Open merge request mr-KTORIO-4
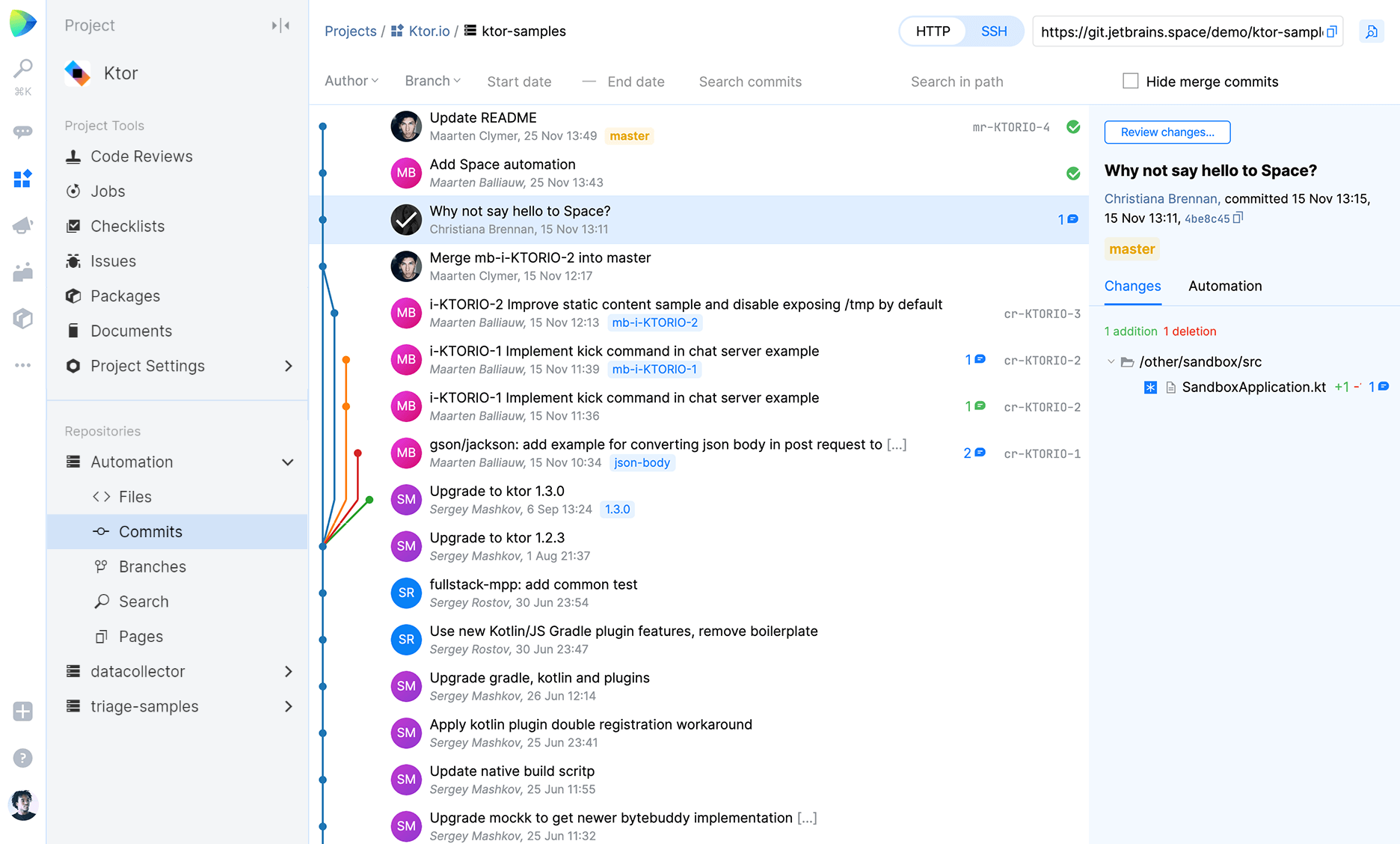The width and height of the screenshot is (1400, 844). (1011, 127)
